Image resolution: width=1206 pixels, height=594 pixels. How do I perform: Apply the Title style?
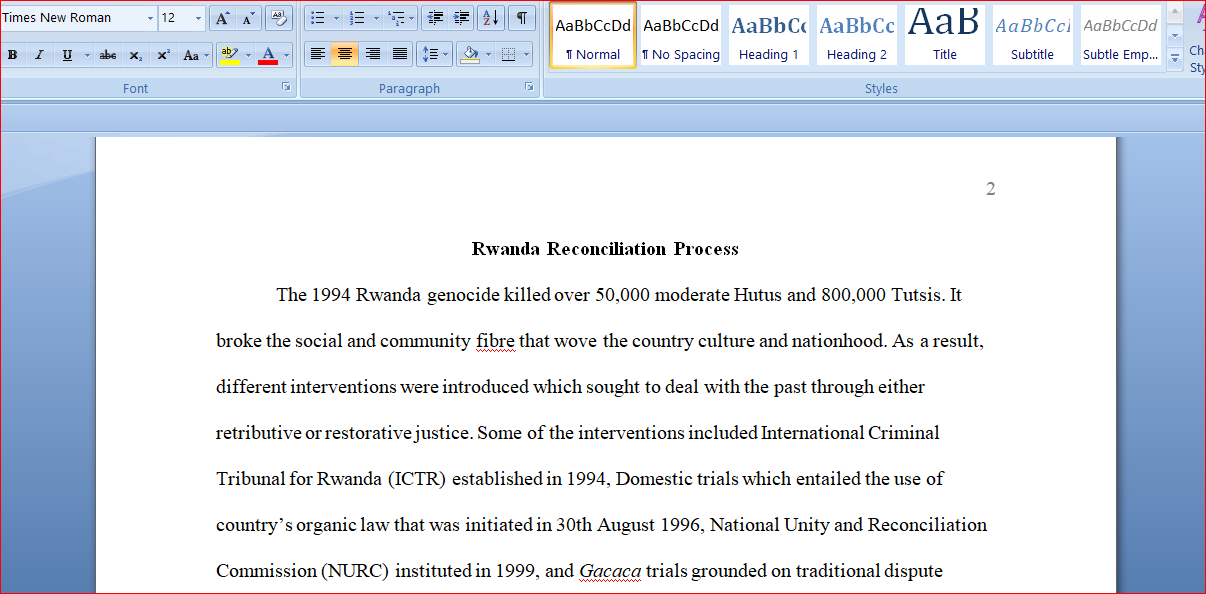tap(945, 36)
